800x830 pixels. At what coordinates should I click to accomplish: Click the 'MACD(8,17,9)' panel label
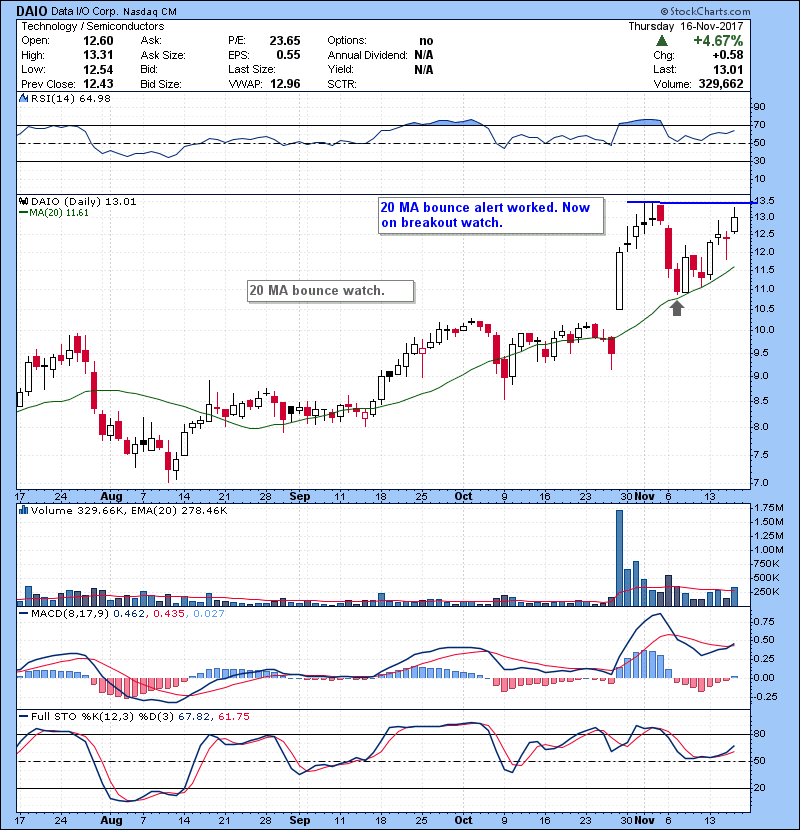click(x=70, y=614)
